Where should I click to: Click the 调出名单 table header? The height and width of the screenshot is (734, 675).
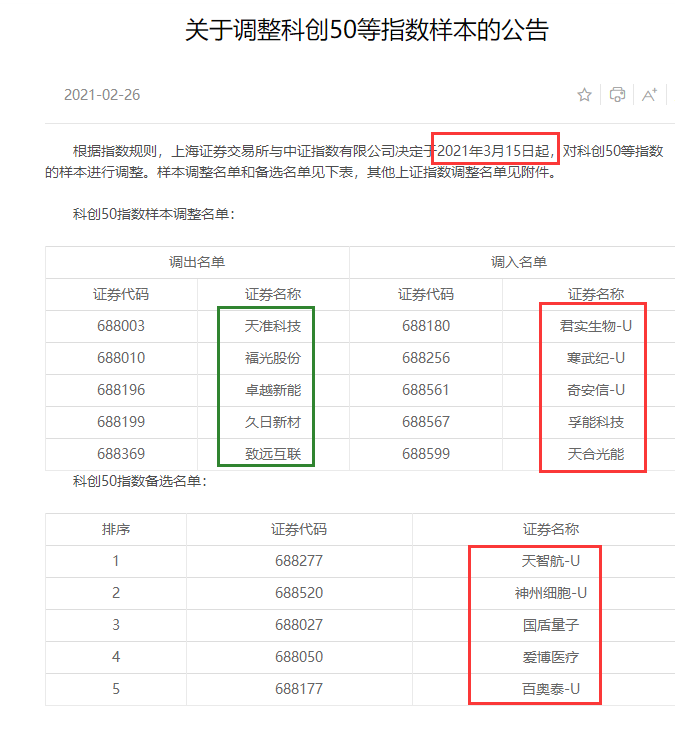tap(197, 262)
